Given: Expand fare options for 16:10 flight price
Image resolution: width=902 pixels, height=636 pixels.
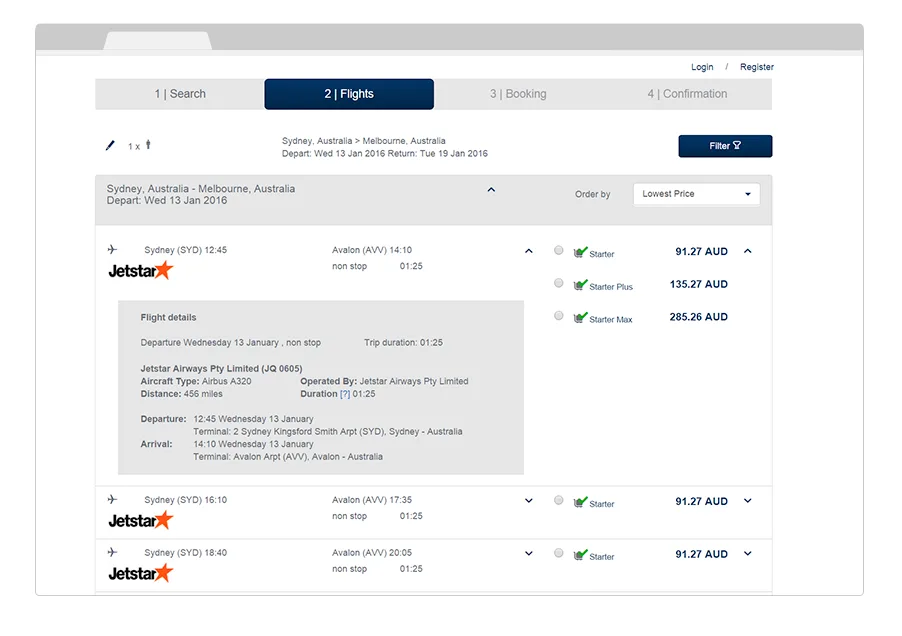Looking at the screenshot, I should pos(747,501).
